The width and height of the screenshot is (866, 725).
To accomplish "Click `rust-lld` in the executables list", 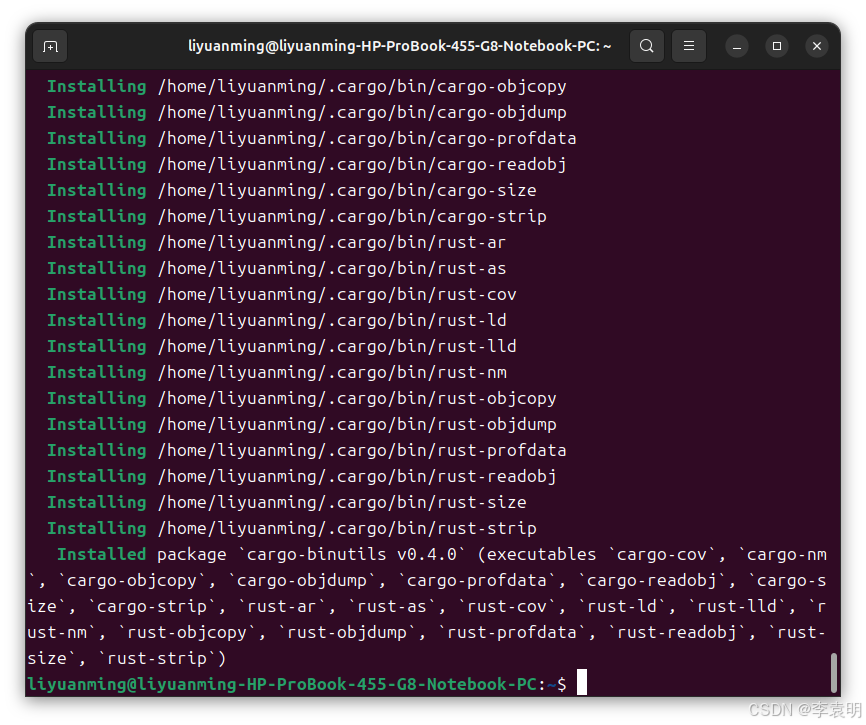I will coord(737,606).
